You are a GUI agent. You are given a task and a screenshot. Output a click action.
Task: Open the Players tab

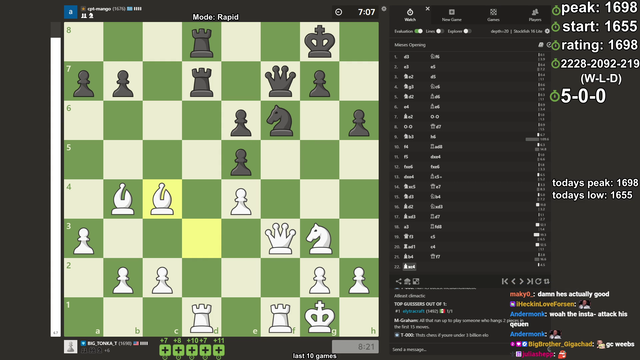coord(535,15)
